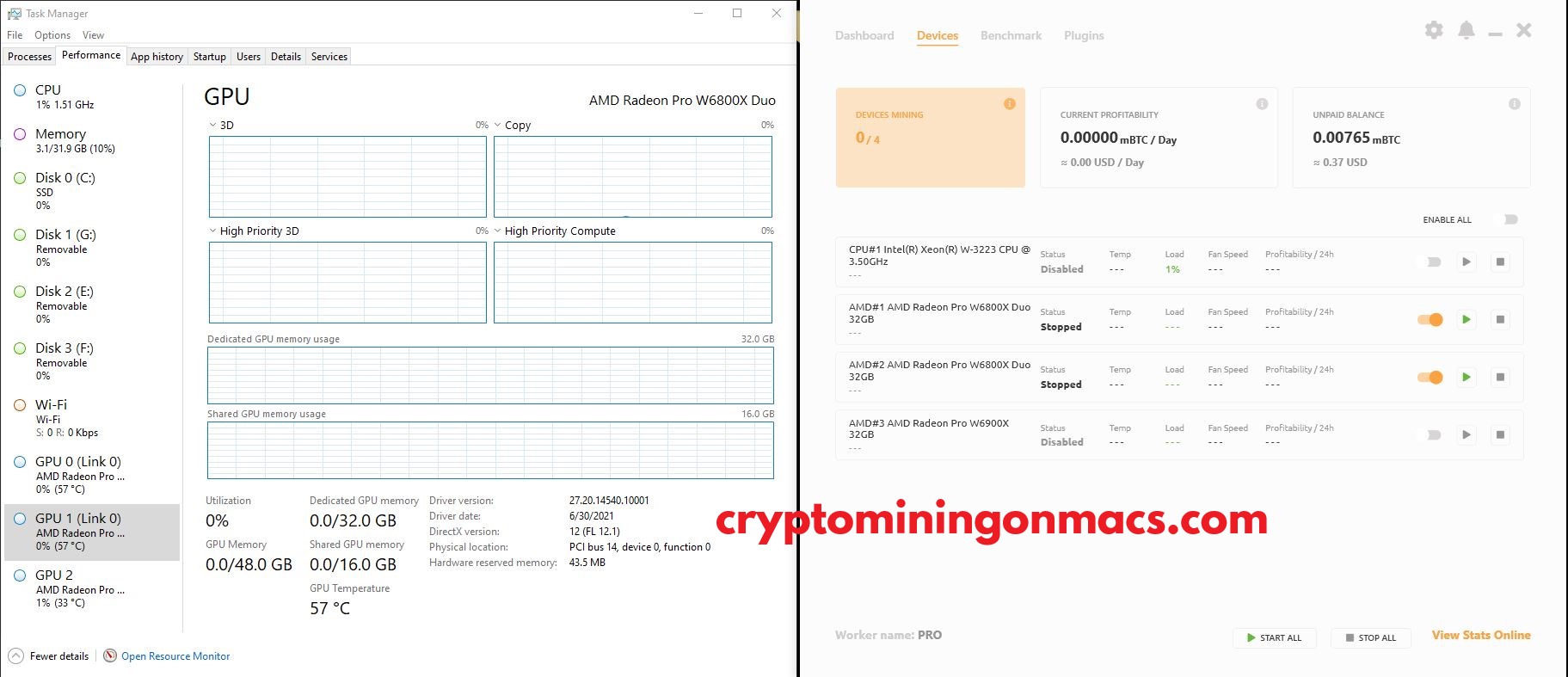Start AMD#3 Radeon Pro W6900X mining
The image size is (1568, 677).
click(x=1467, y=434)
